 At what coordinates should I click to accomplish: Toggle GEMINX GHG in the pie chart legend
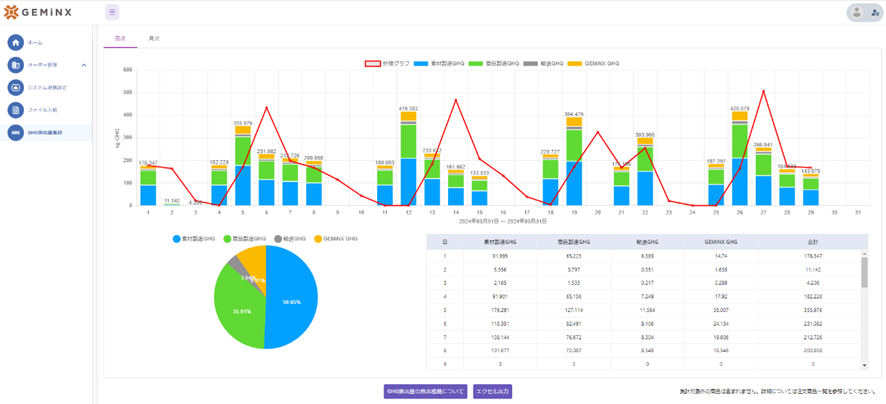(335, 238)
